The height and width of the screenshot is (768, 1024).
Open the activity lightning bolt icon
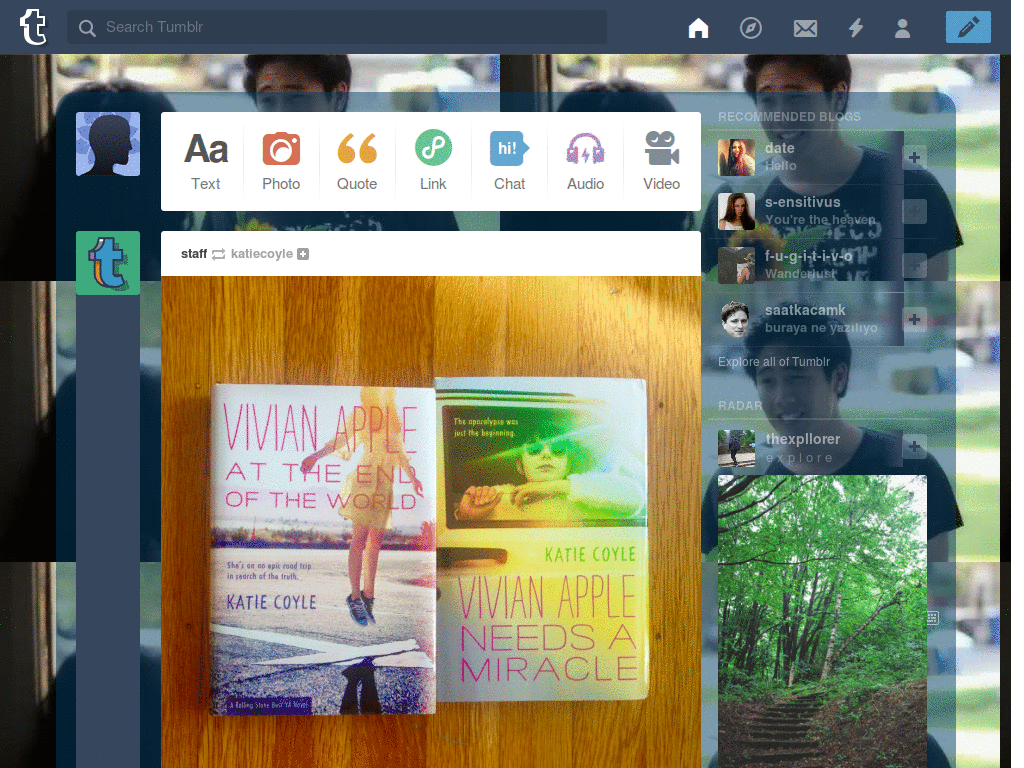(856, 28)
